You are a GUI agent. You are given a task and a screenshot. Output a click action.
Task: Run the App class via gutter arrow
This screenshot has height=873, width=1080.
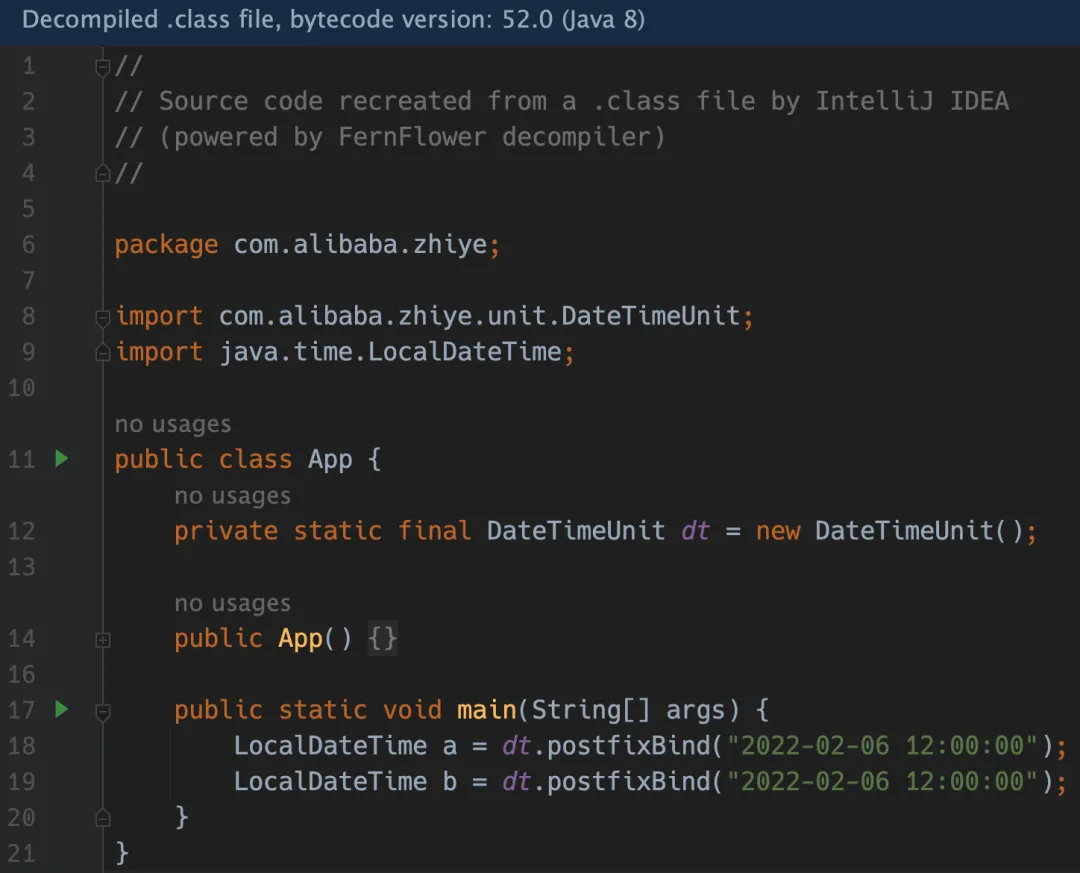[x=61, y=458]
